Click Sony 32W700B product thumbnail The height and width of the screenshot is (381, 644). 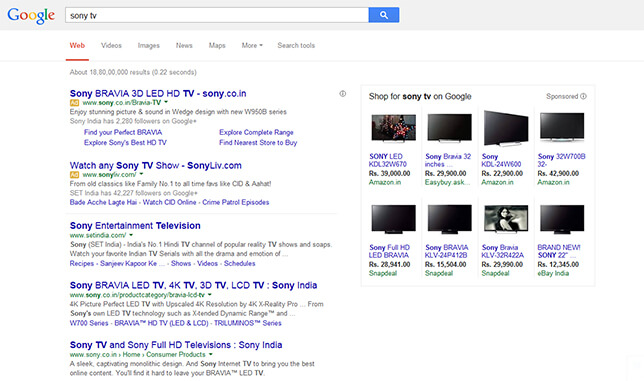(x=562, y=128)
